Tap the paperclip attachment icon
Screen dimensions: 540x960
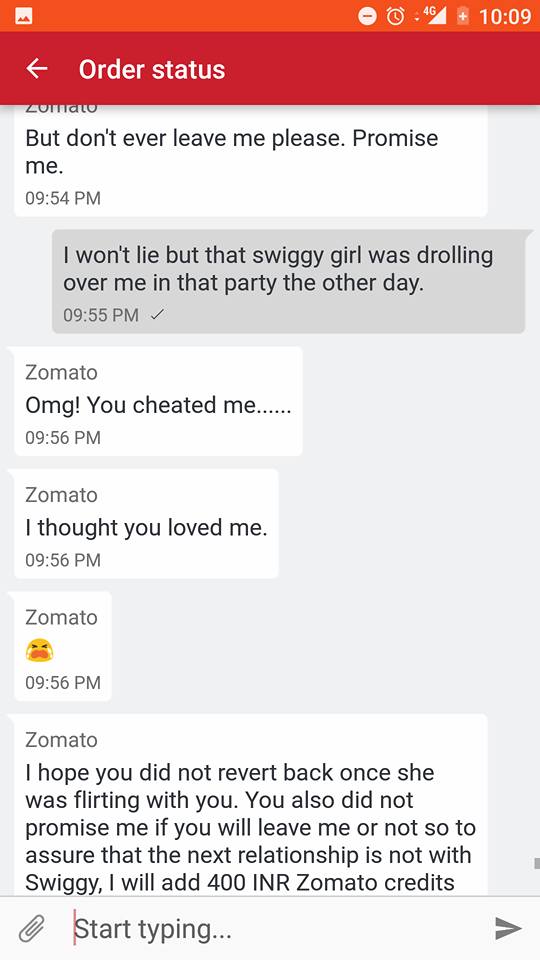pyautogui.click(x=32, y=929)
